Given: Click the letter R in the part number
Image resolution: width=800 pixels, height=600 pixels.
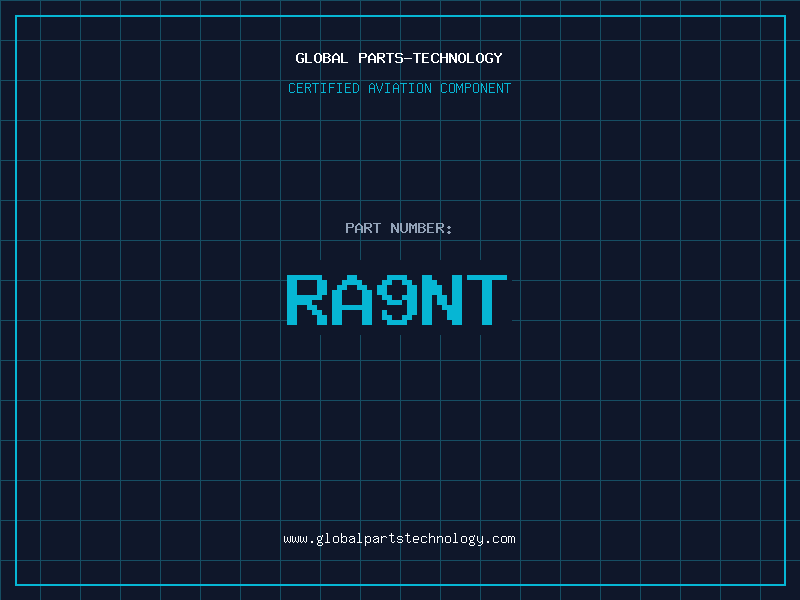Looking at the screenshot, I should tap(308, 299).
